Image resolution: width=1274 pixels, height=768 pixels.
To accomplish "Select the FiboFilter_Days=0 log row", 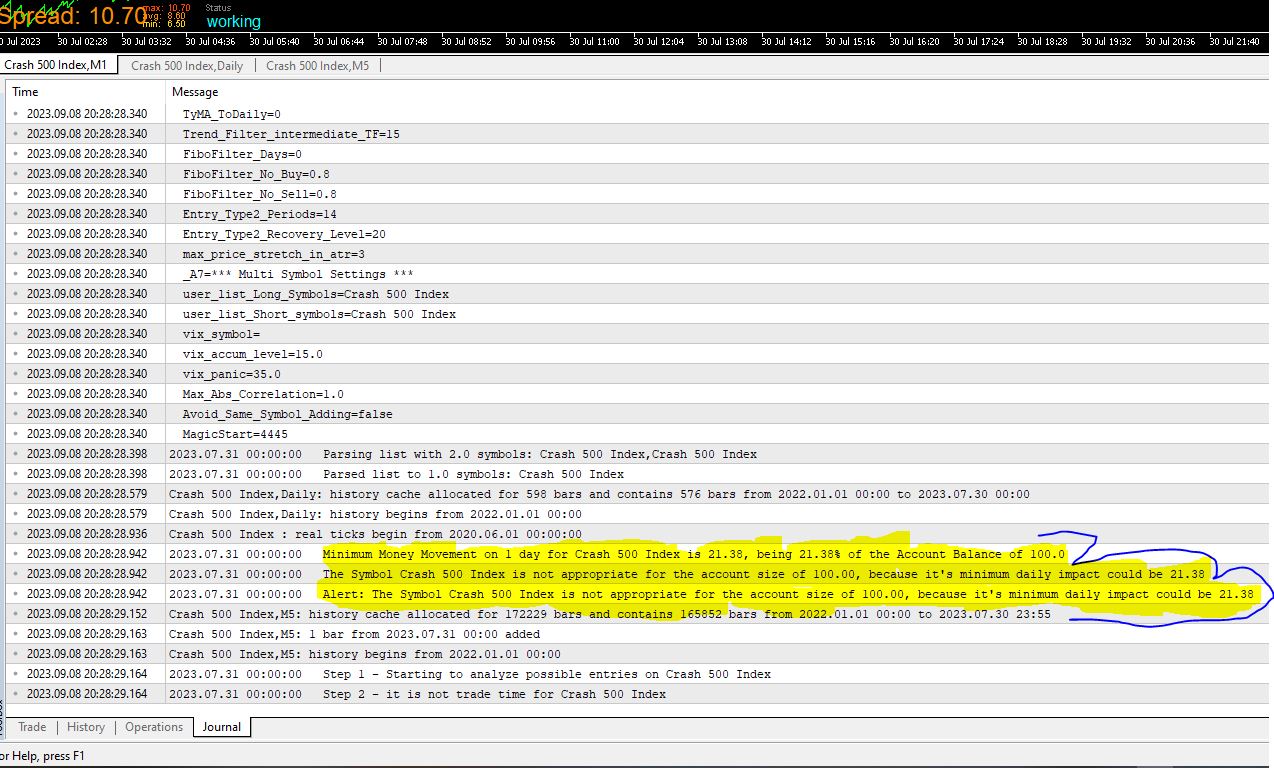I will tap(638, 154).
